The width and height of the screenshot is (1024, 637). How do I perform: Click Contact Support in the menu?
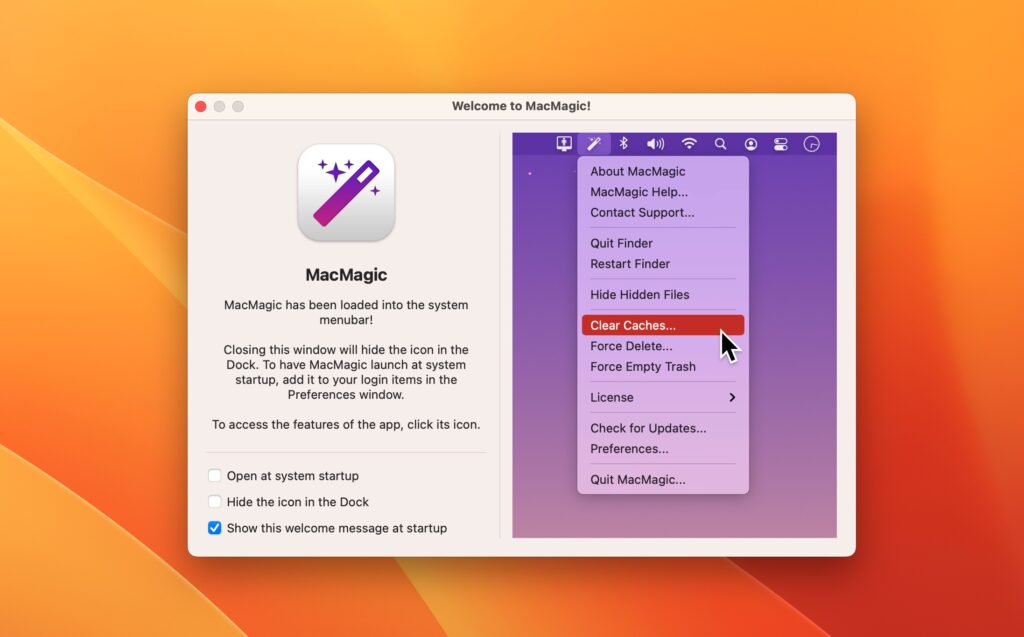coord(640,212)
